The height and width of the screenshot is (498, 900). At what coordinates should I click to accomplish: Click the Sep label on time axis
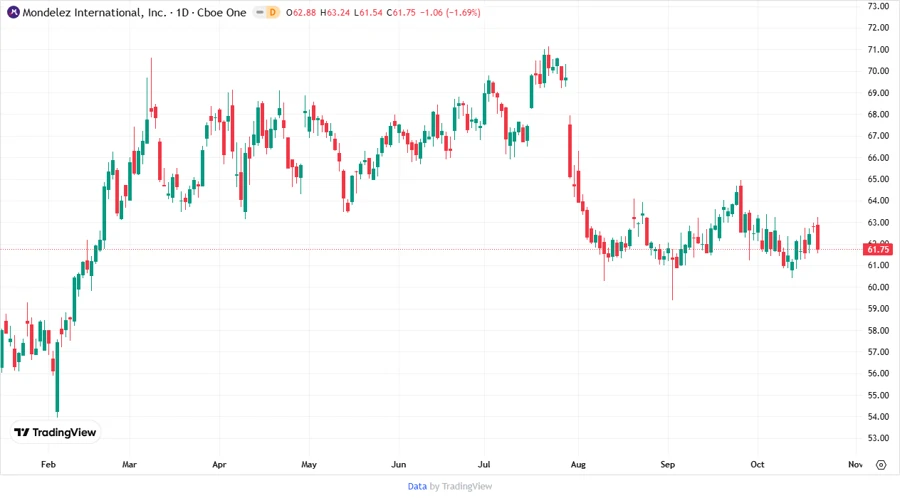[668, 464]
